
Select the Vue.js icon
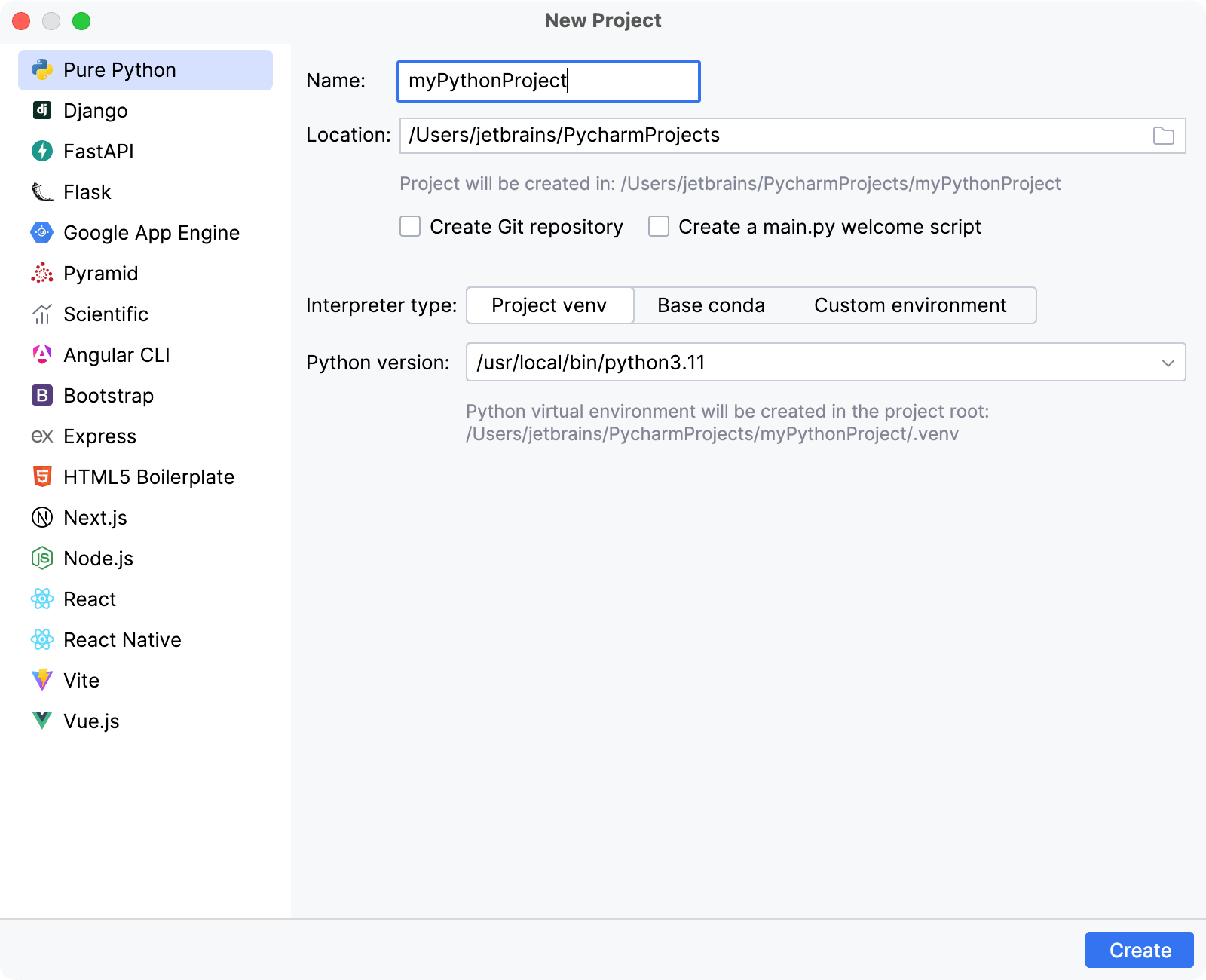43,721
